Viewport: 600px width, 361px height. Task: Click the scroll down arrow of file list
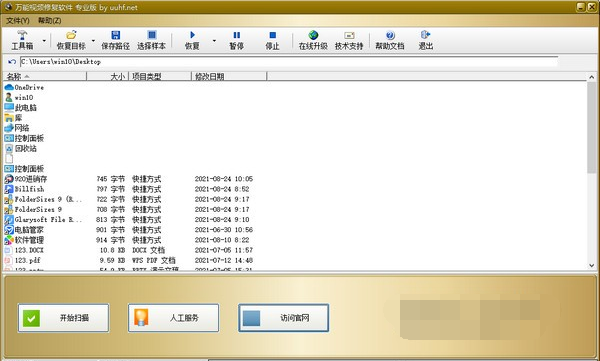tap(592, 265)
